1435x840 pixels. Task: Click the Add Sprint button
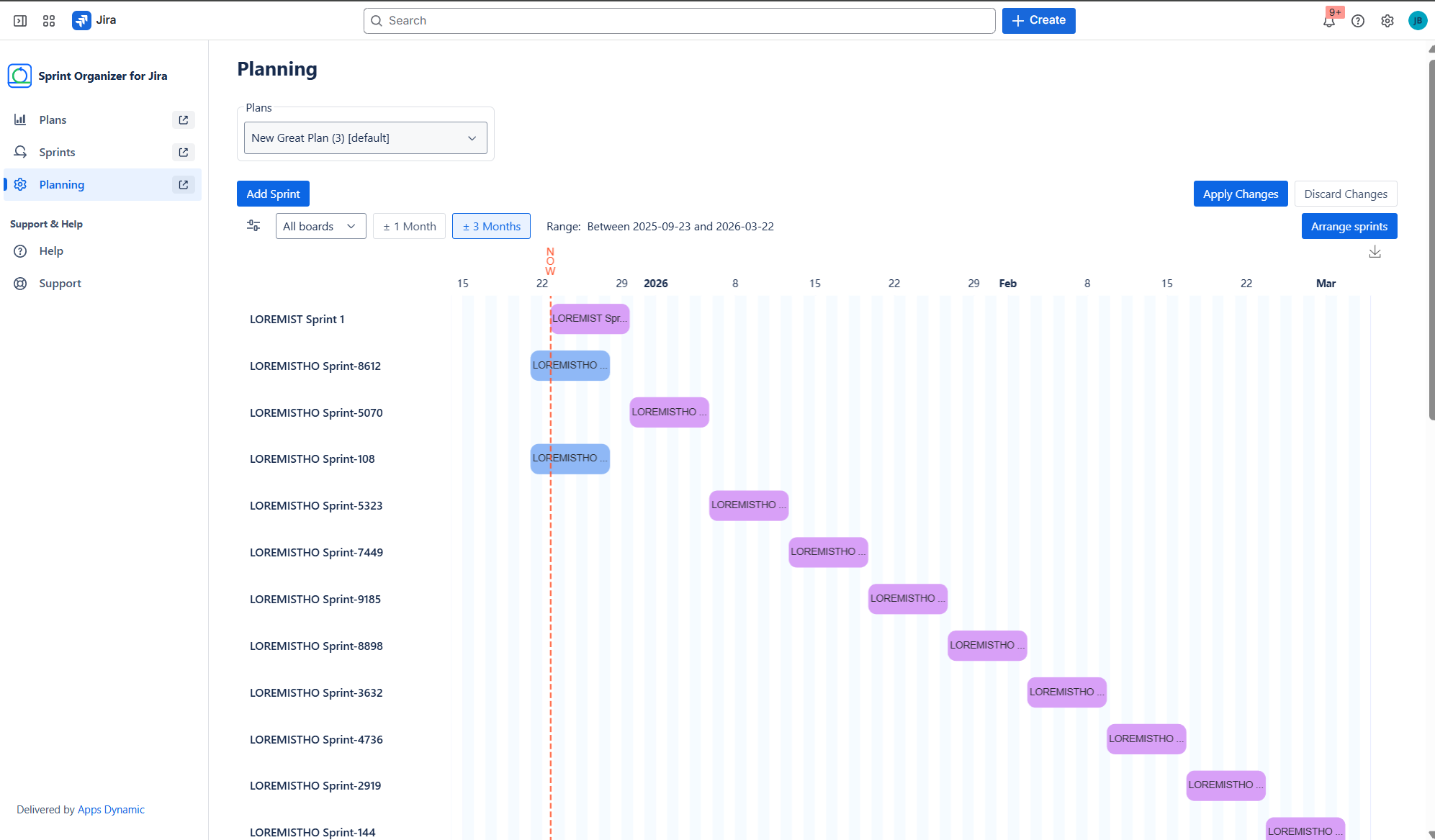(x=273, y=194)
